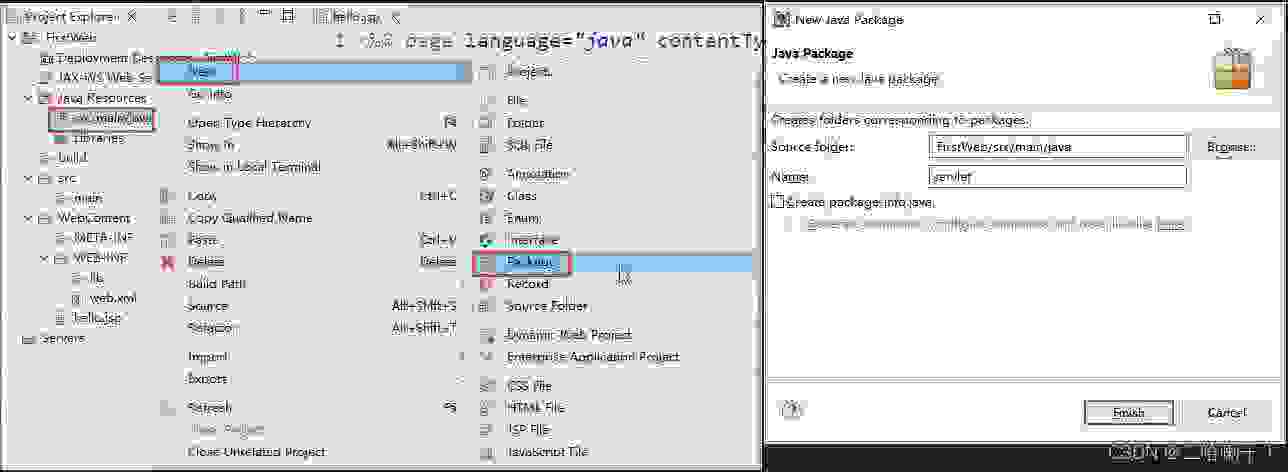Click the CSS File icon in submenu
This screenshot has height=472, width=1288.
486,386
